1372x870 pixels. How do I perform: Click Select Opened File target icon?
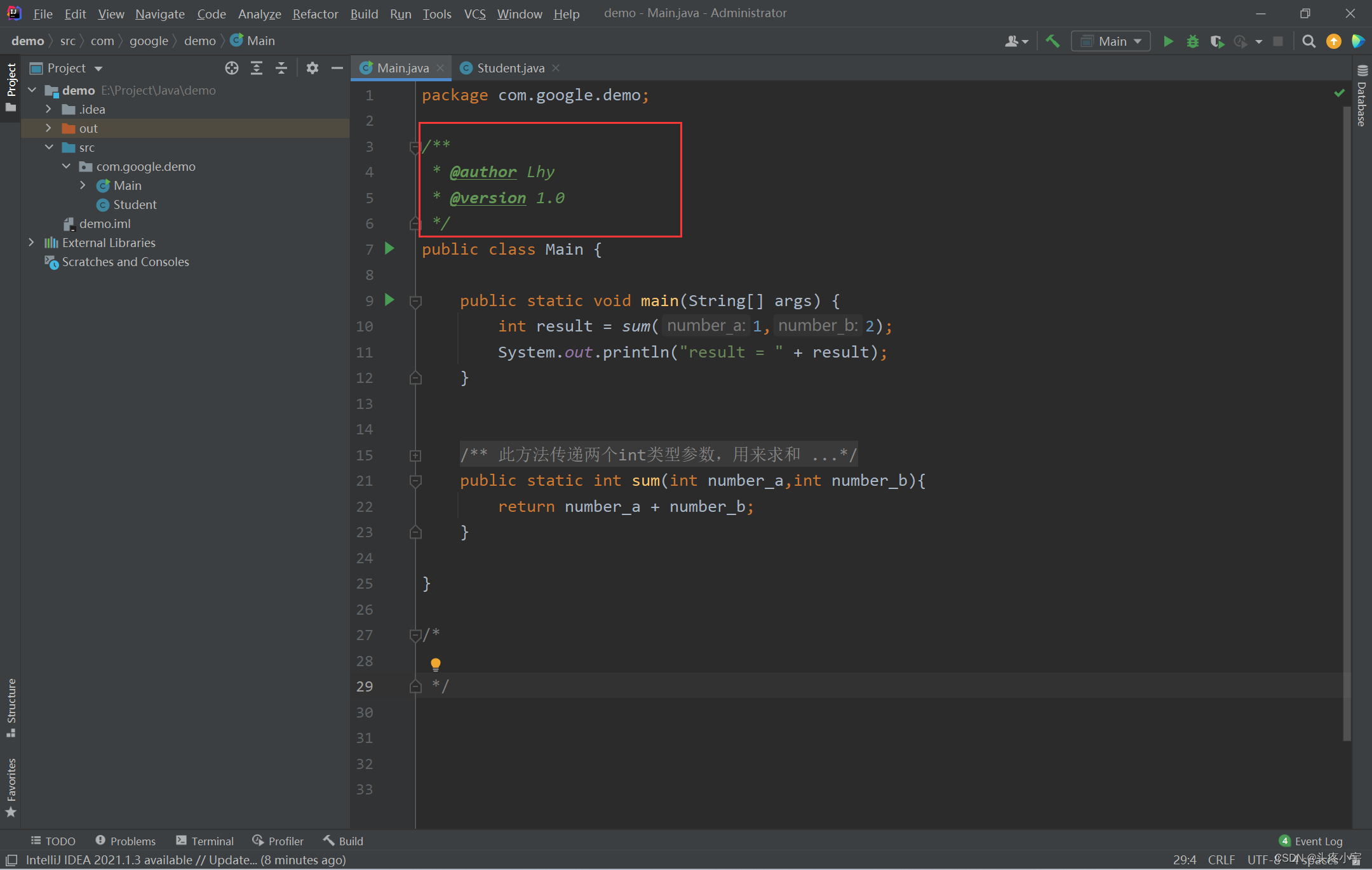(232, 68)
